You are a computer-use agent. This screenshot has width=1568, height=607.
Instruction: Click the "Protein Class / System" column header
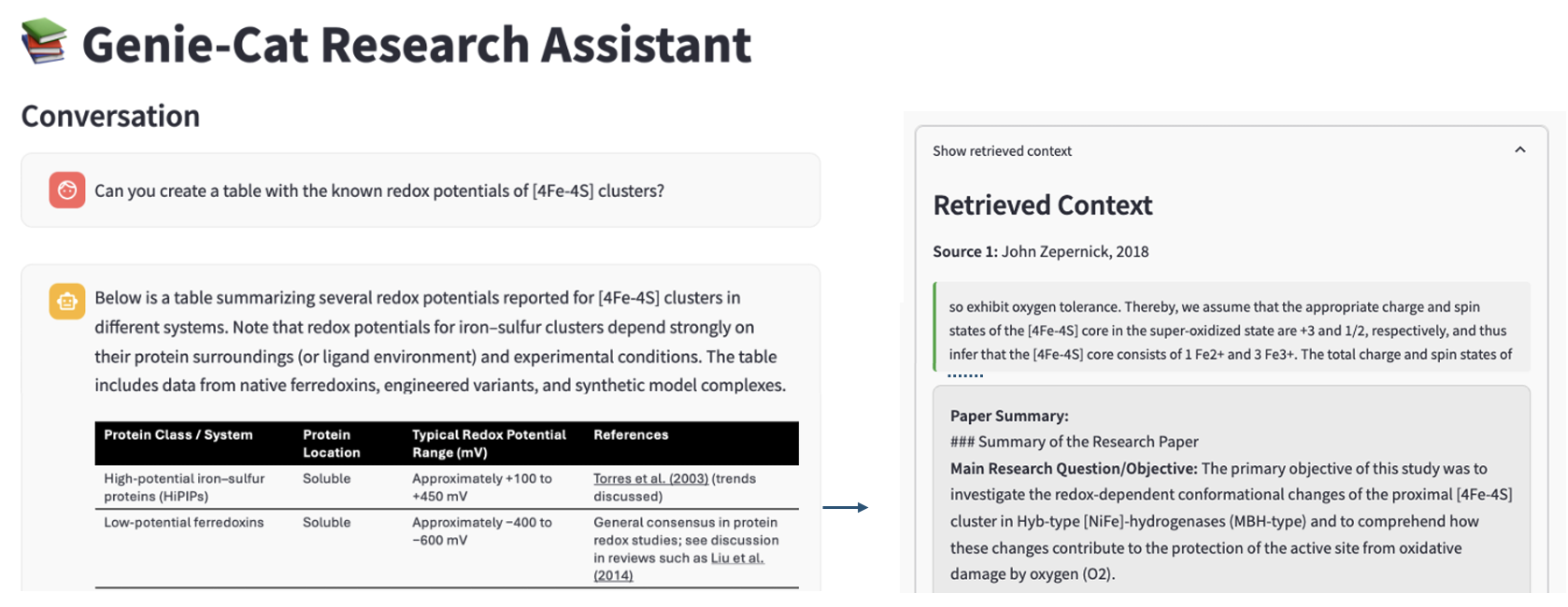click(178, 435)
